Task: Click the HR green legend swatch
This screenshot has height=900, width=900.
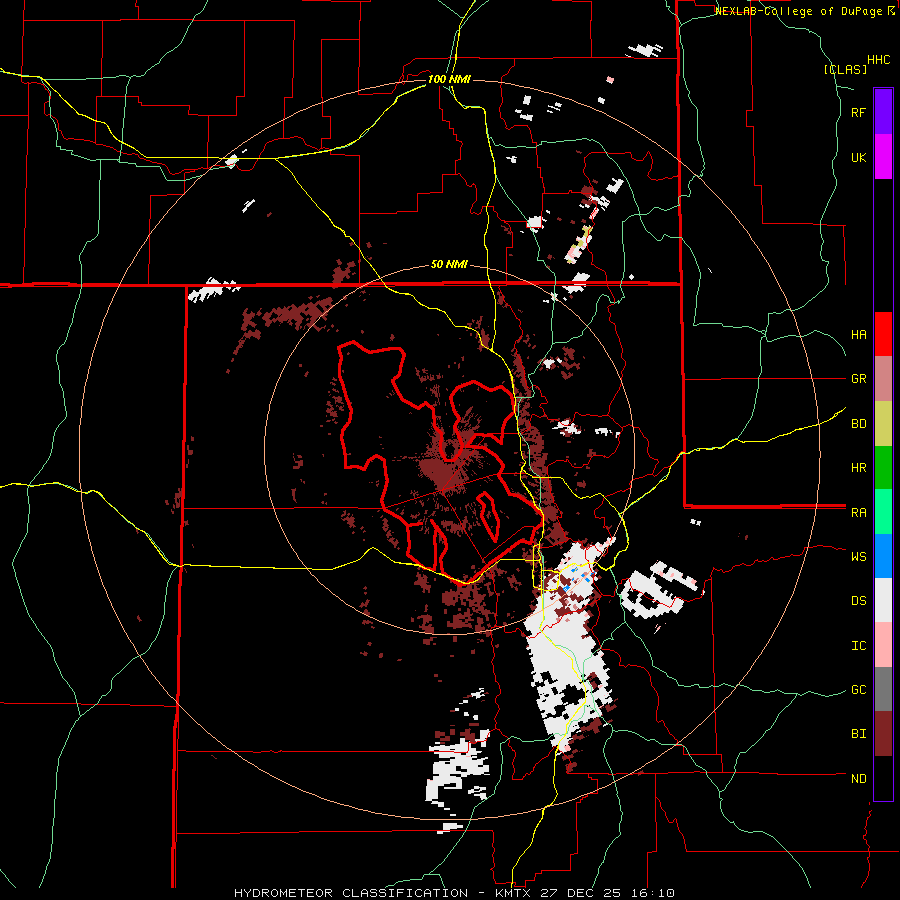Action: (x=883, y=468)
